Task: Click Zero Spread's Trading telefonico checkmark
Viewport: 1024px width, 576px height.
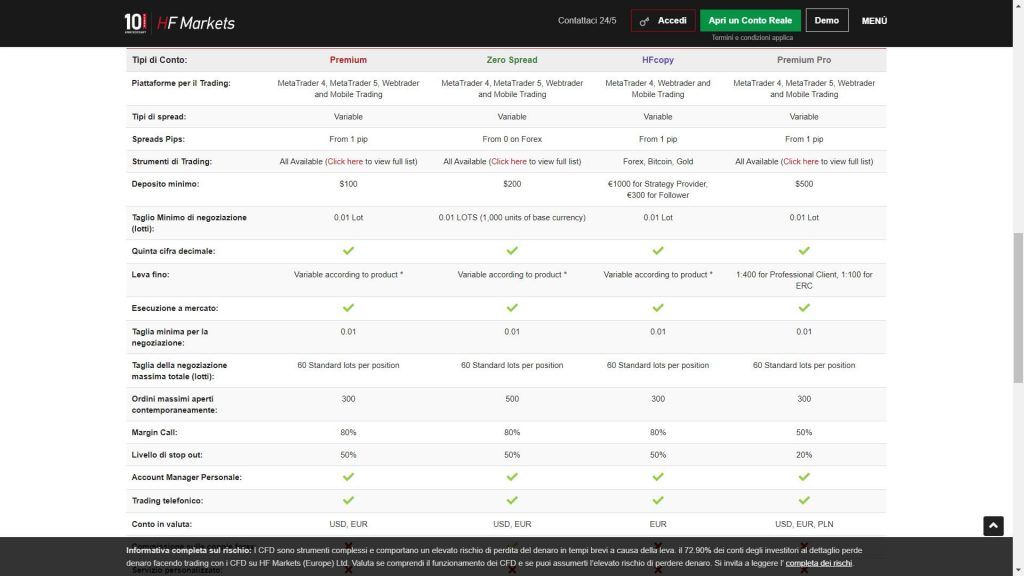Action: (512, 500)
